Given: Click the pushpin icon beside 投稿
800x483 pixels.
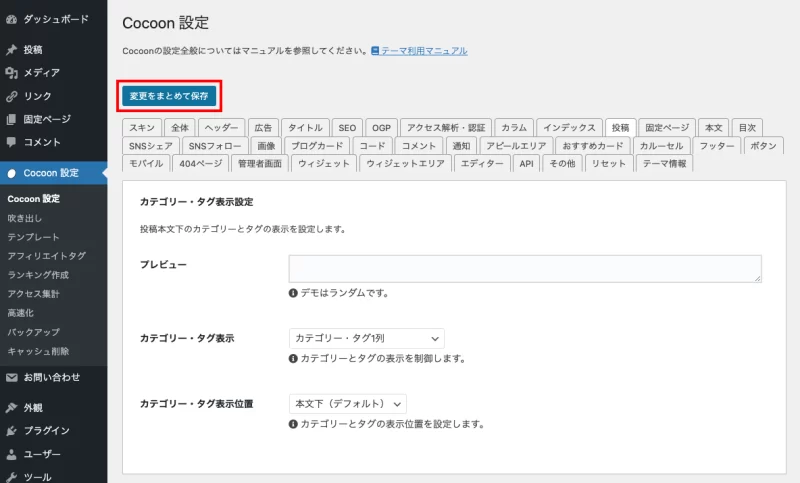Looking at the screenshot, I should coord(11,49).
